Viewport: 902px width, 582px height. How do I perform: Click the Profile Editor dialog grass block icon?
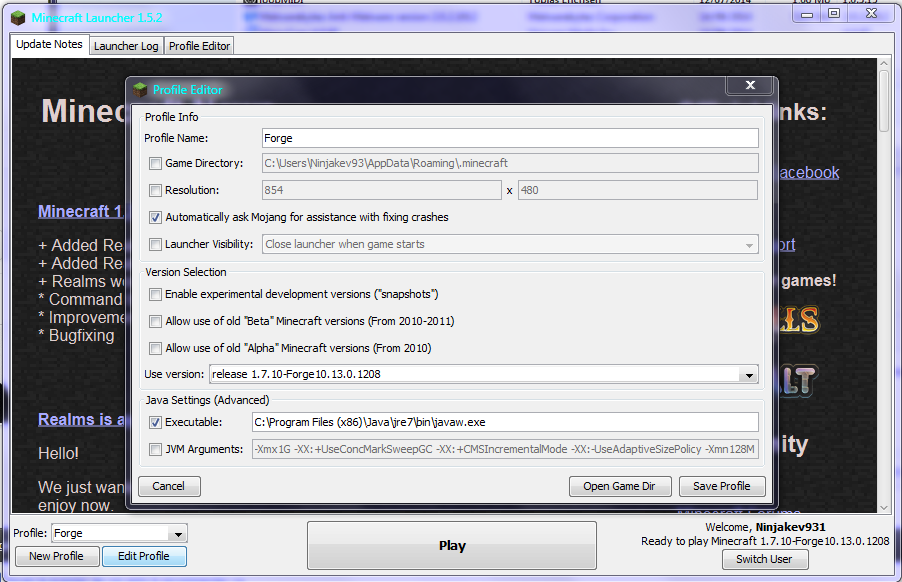point(140,90)
